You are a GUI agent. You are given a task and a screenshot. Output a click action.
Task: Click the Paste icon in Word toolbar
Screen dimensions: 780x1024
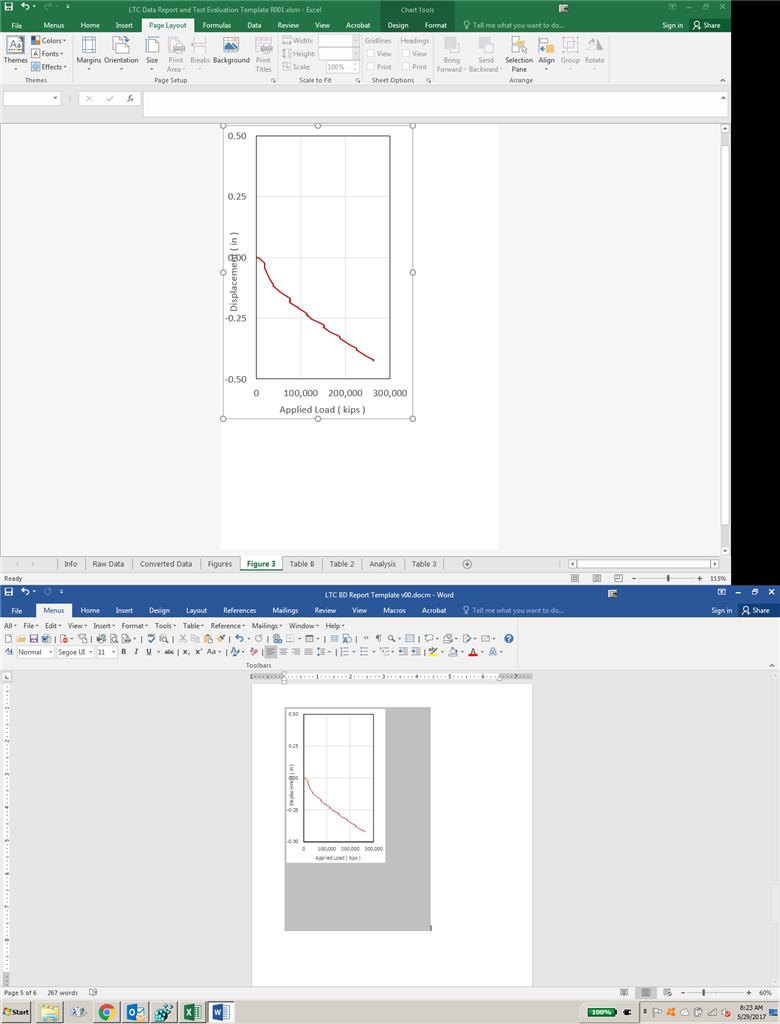[x=208, y=639]
